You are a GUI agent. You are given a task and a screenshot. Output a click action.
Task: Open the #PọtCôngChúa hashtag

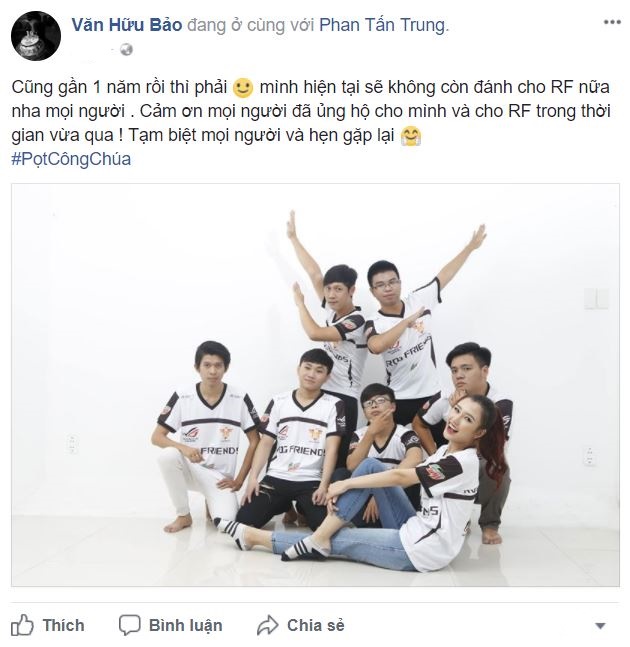pyautogui.click(x=71, y=159)
